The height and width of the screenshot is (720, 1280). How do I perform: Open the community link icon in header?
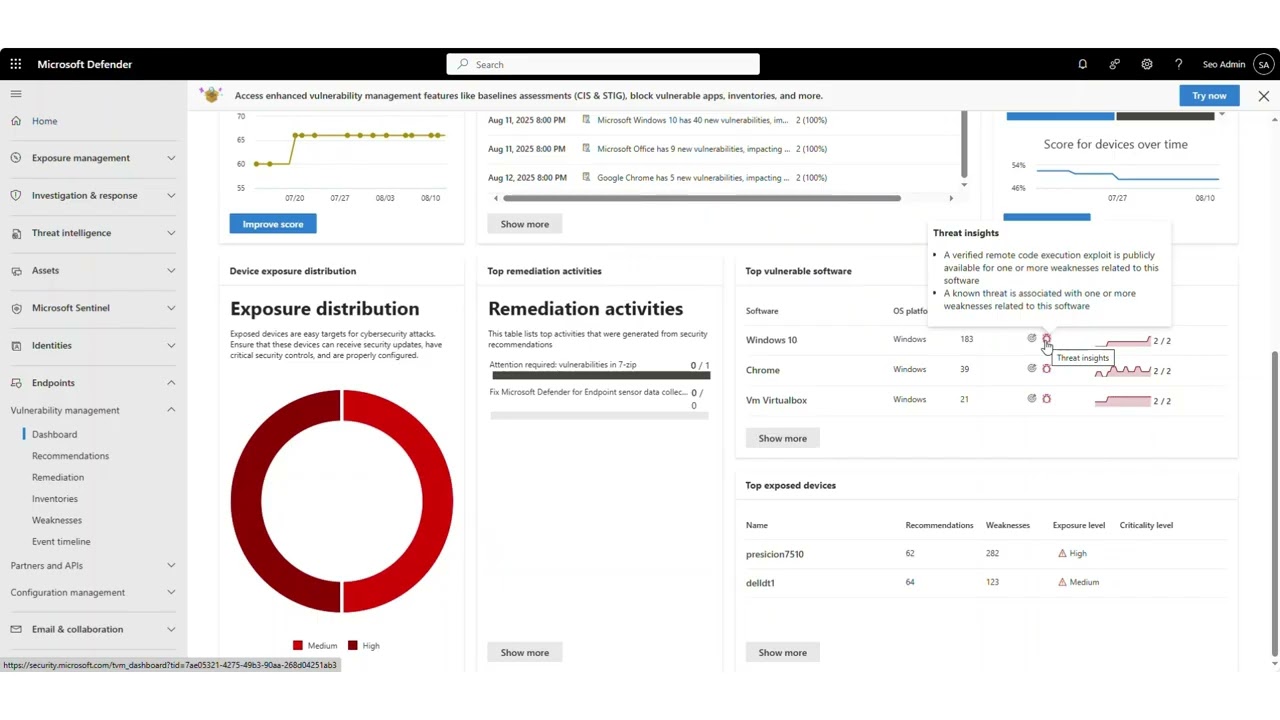pyautogui.click(x=1114, y=64)
